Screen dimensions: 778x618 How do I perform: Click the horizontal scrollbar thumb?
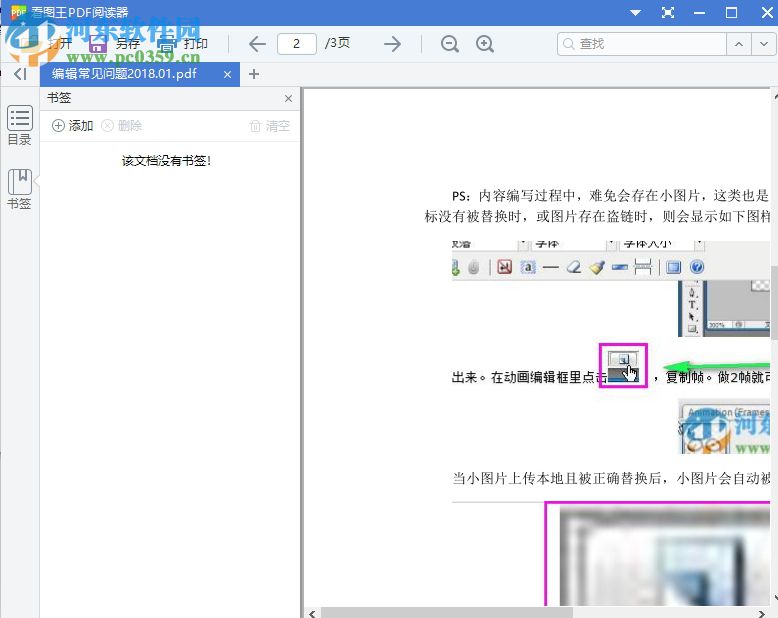pos(447,613)
